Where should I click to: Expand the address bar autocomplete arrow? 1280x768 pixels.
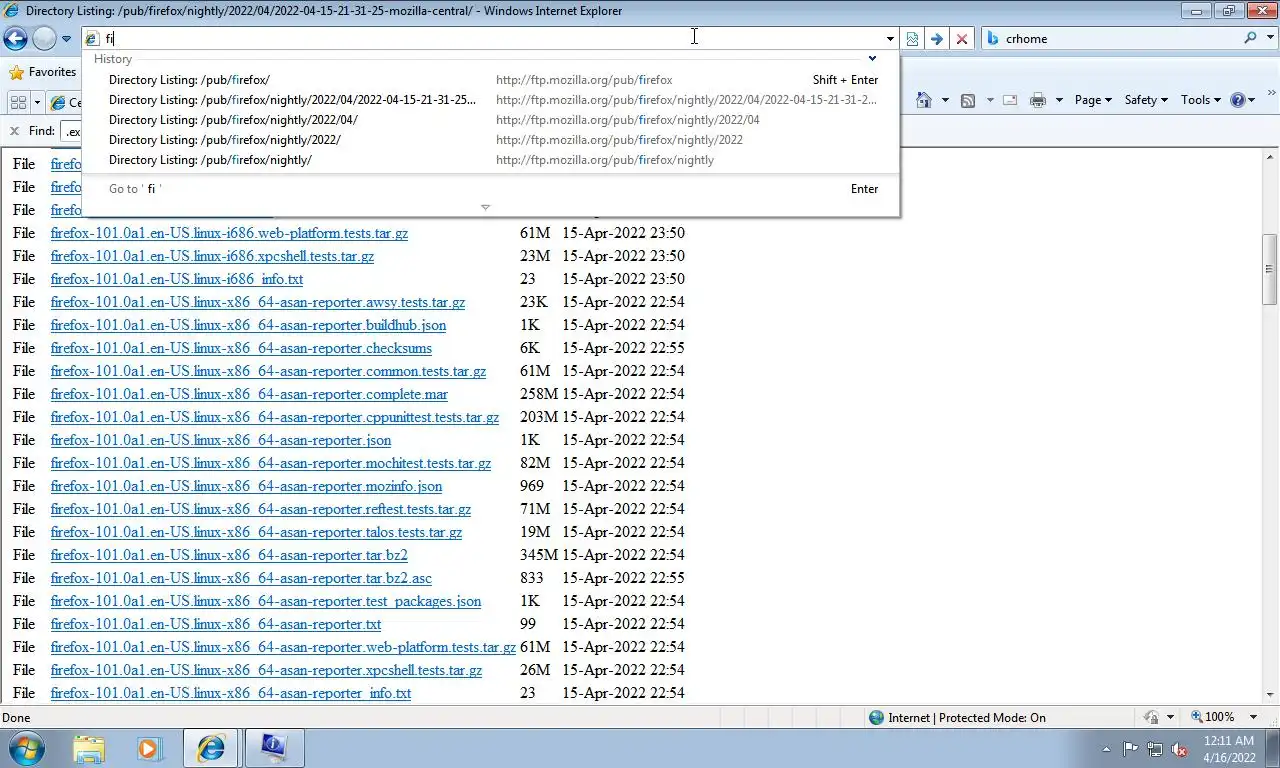coord(890,39)
